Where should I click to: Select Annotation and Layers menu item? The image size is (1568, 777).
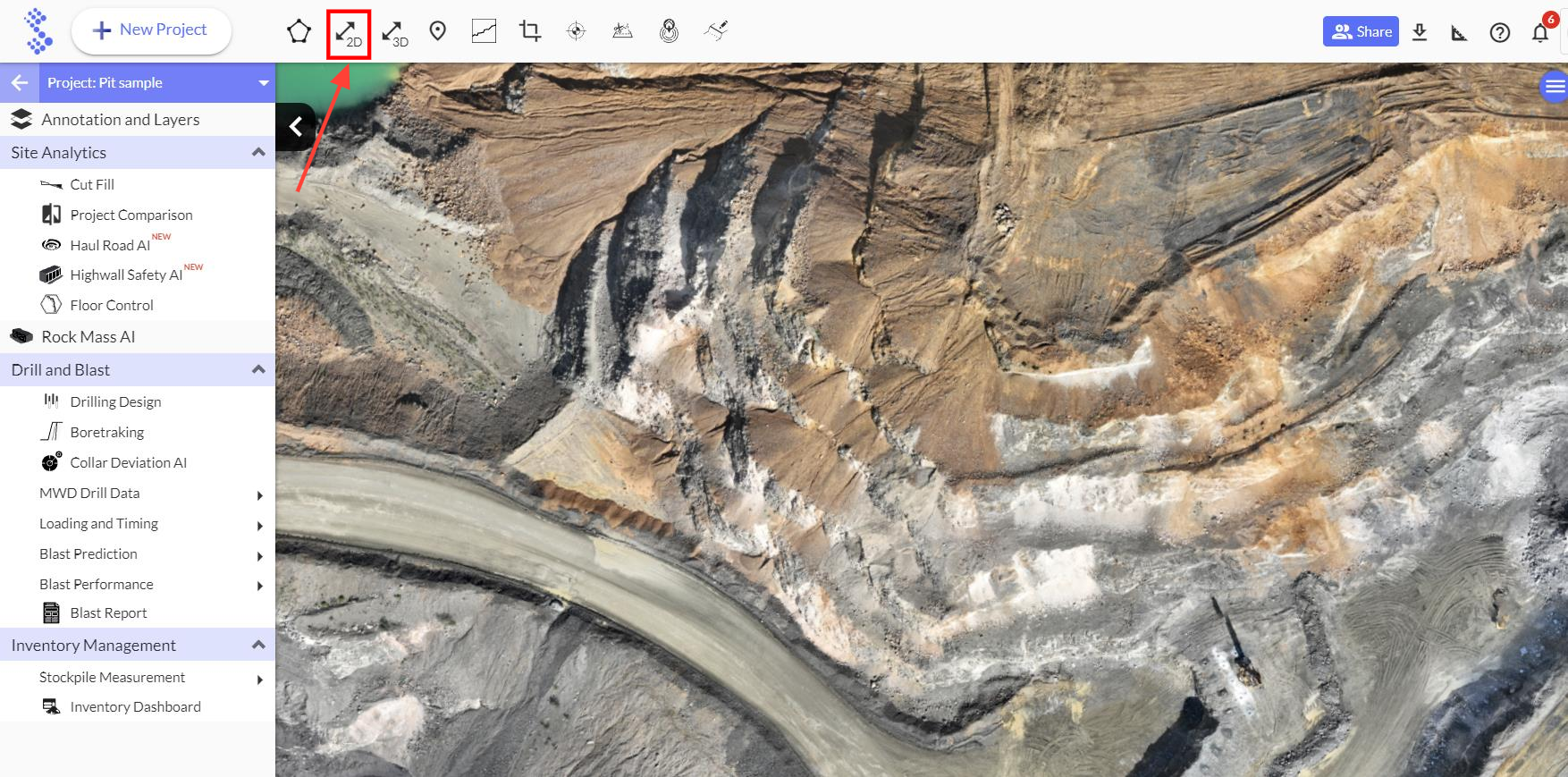[120, 120]
